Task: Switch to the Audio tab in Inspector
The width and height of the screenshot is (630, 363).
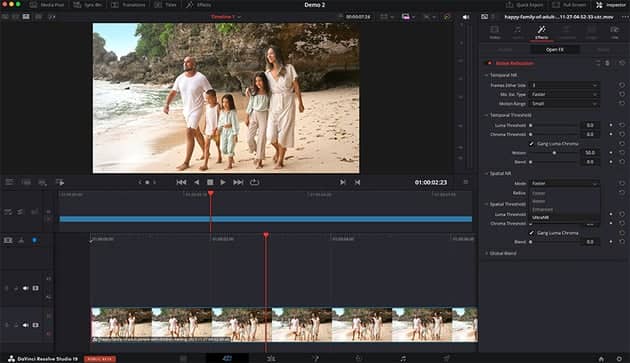Action: tap(518, 33)
